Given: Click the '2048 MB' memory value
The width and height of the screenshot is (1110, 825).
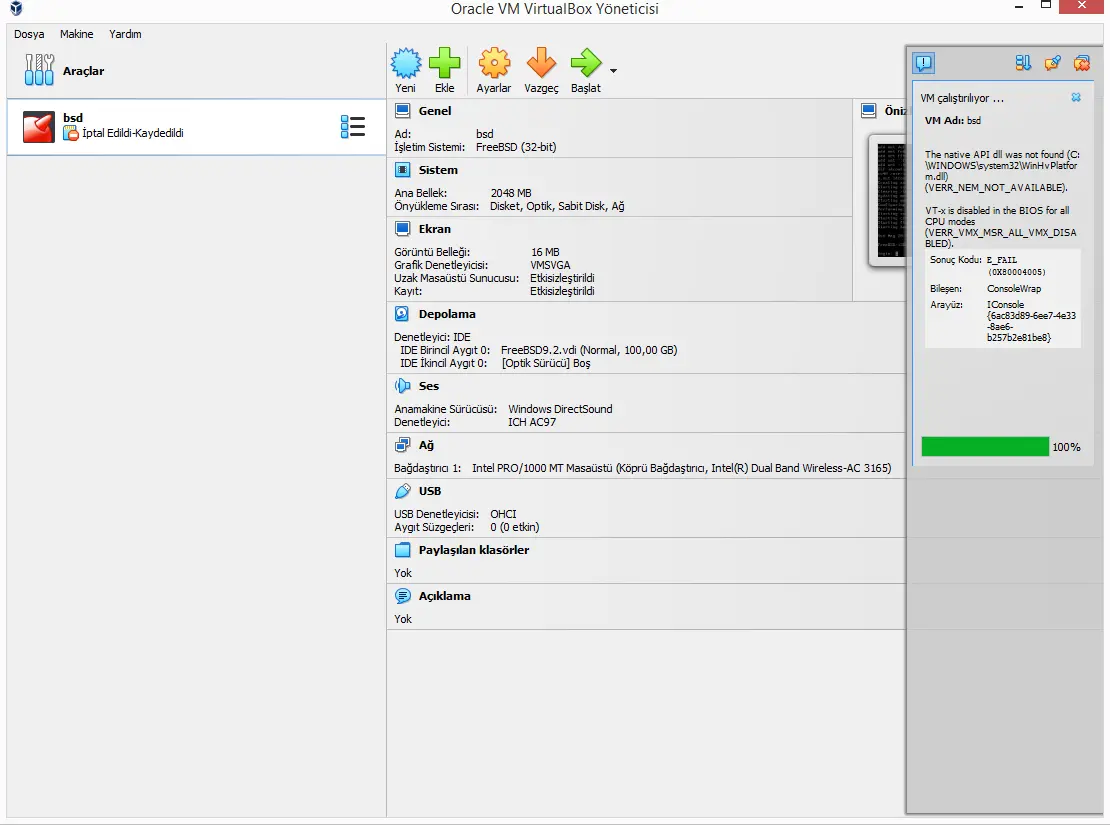Looking at the screenshot, I should (x=511, y=193).
